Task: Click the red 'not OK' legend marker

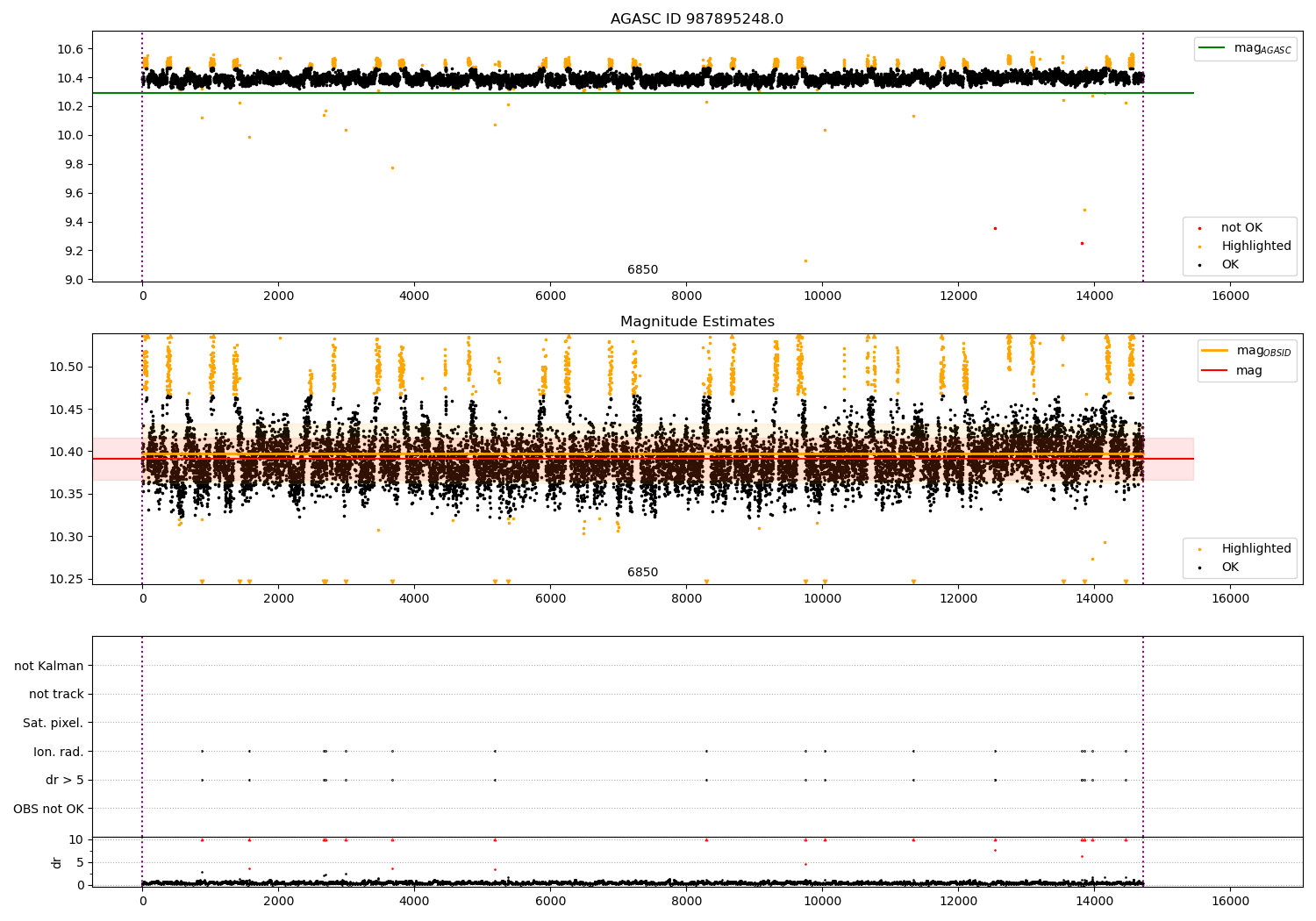Action: 1199,228
